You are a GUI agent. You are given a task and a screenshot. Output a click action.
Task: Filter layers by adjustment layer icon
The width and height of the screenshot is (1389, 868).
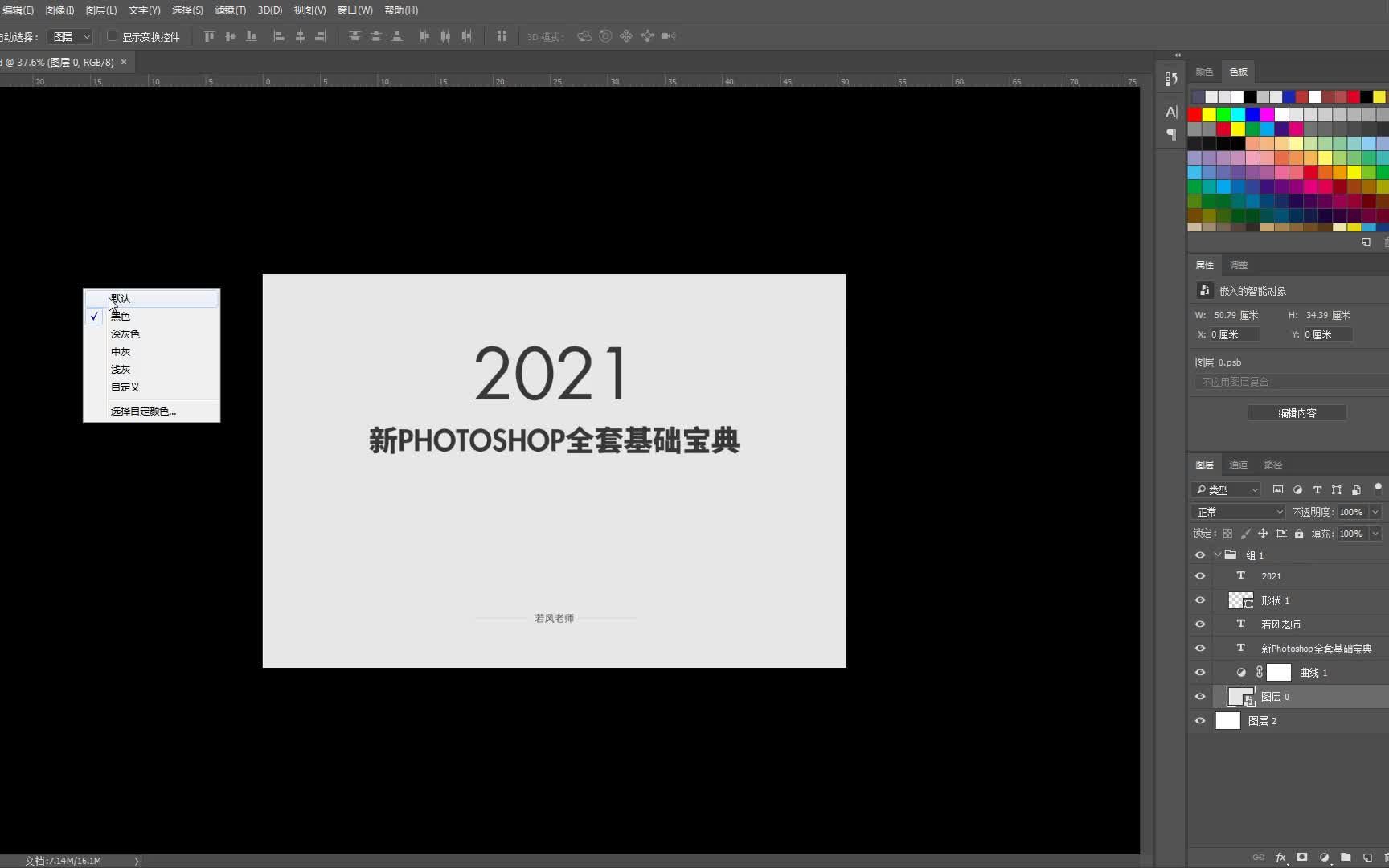(1297, 489)
